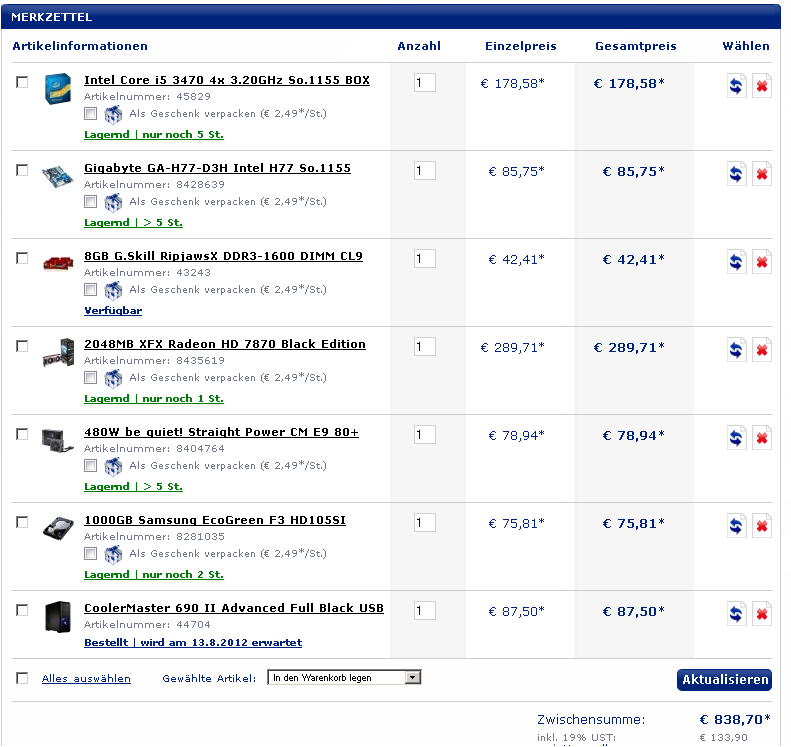This screenshot has width=791, height=747.
Task: Remove Gigabyte GA-H77-D3H using red X
Action: [762, 174]
